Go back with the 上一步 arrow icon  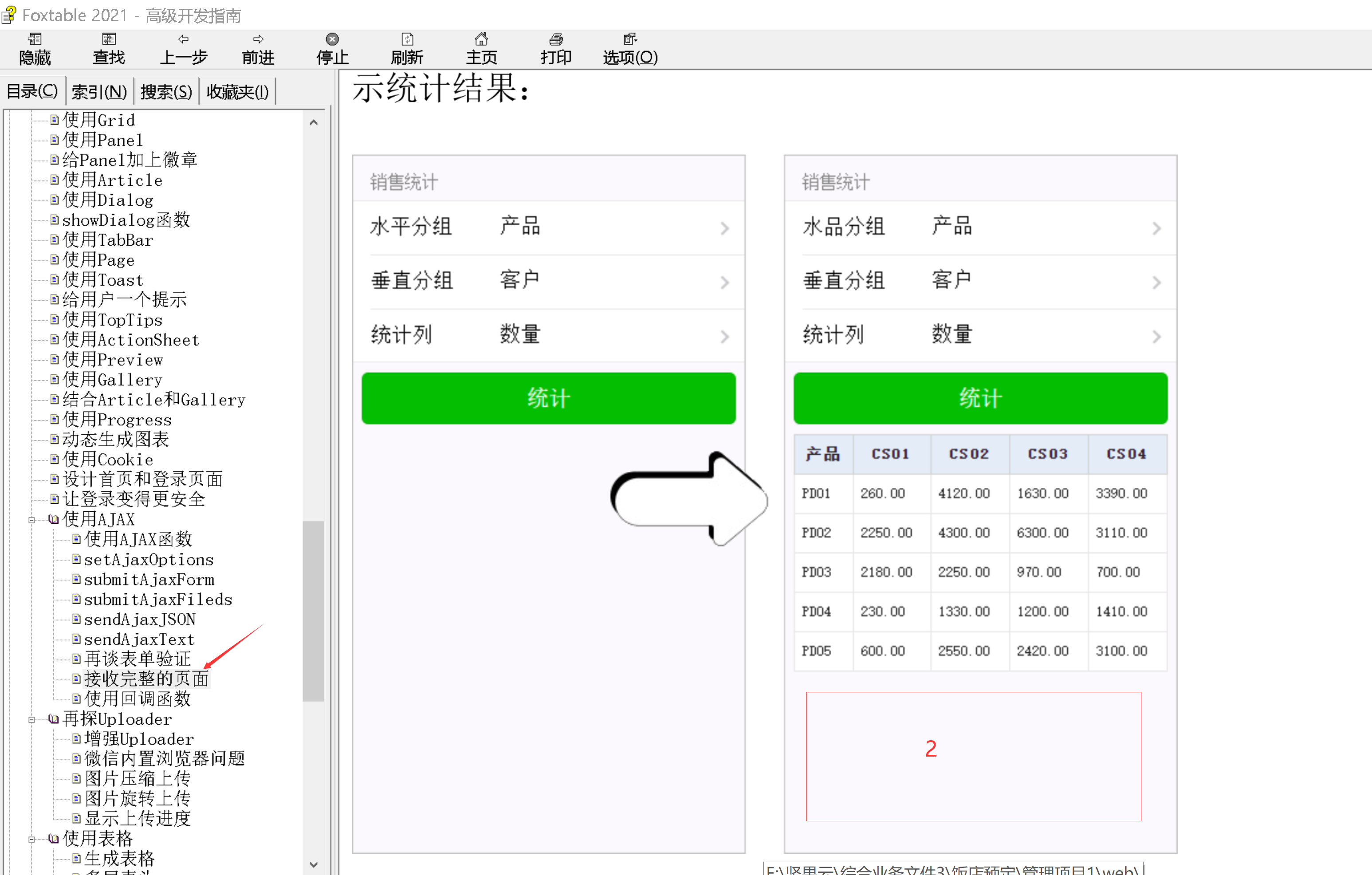tap(183, 39)
